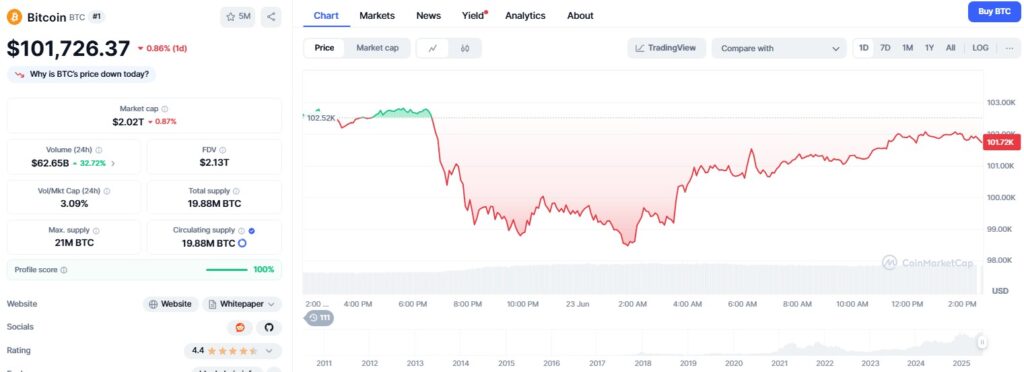The width and height of the screenshot is (1024, 372).
Task: Switch to candlestick chart icon
Action: coord(465,48)
